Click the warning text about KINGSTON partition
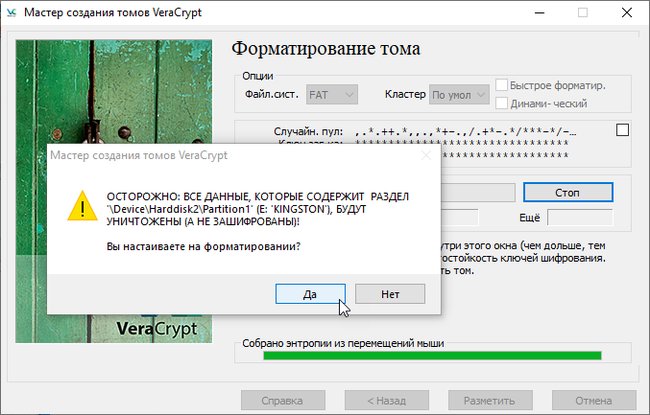The width and height of the screenshot is (650, 415). click(257, 209)
